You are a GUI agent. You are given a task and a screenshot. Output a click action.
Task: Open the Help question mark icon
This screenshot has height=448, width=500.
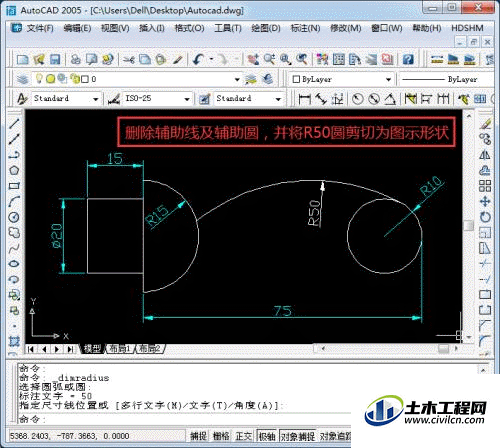[408, 59]
